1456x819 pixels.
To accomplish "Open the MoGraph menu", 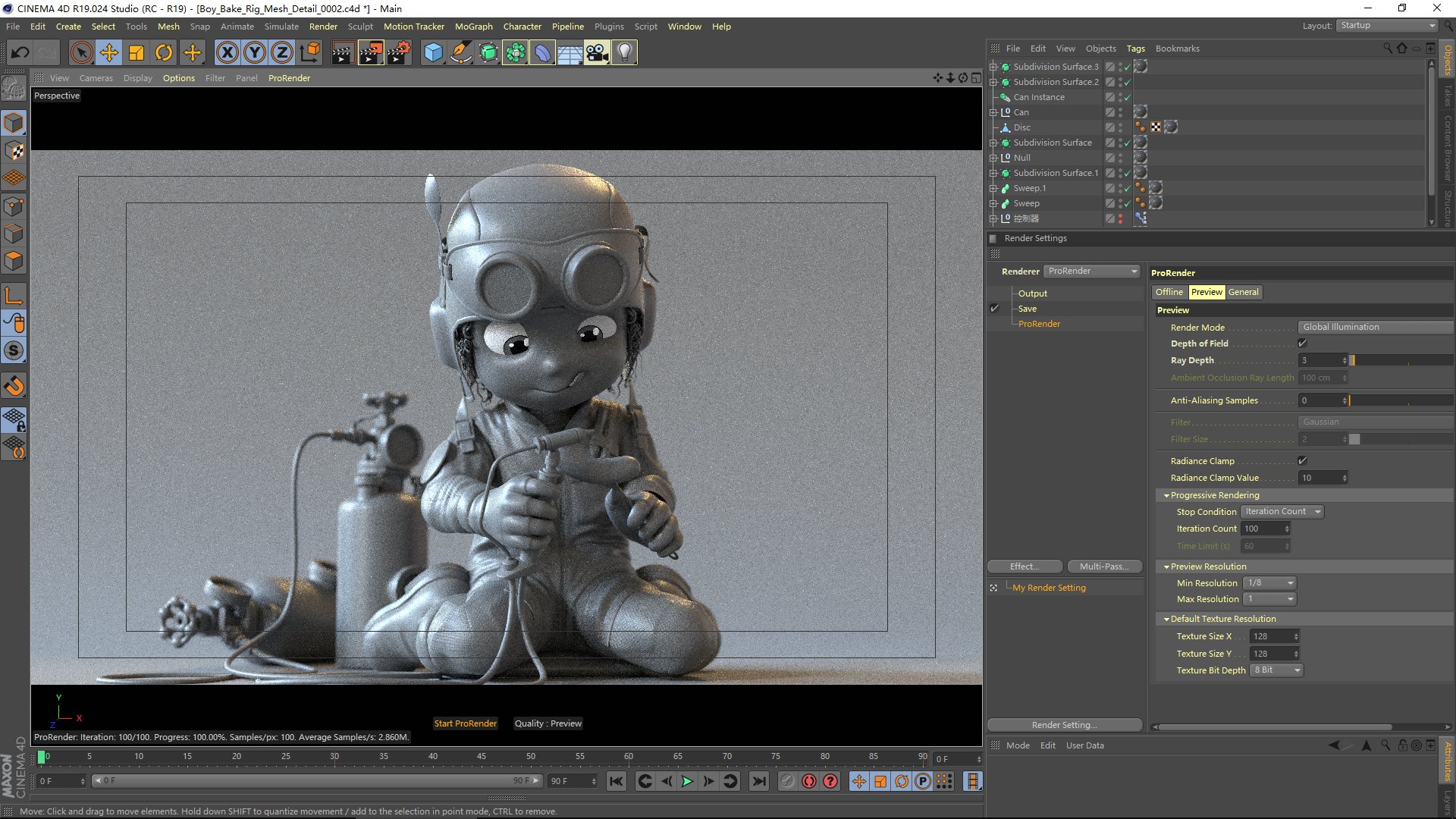I will tap(473, 27).
